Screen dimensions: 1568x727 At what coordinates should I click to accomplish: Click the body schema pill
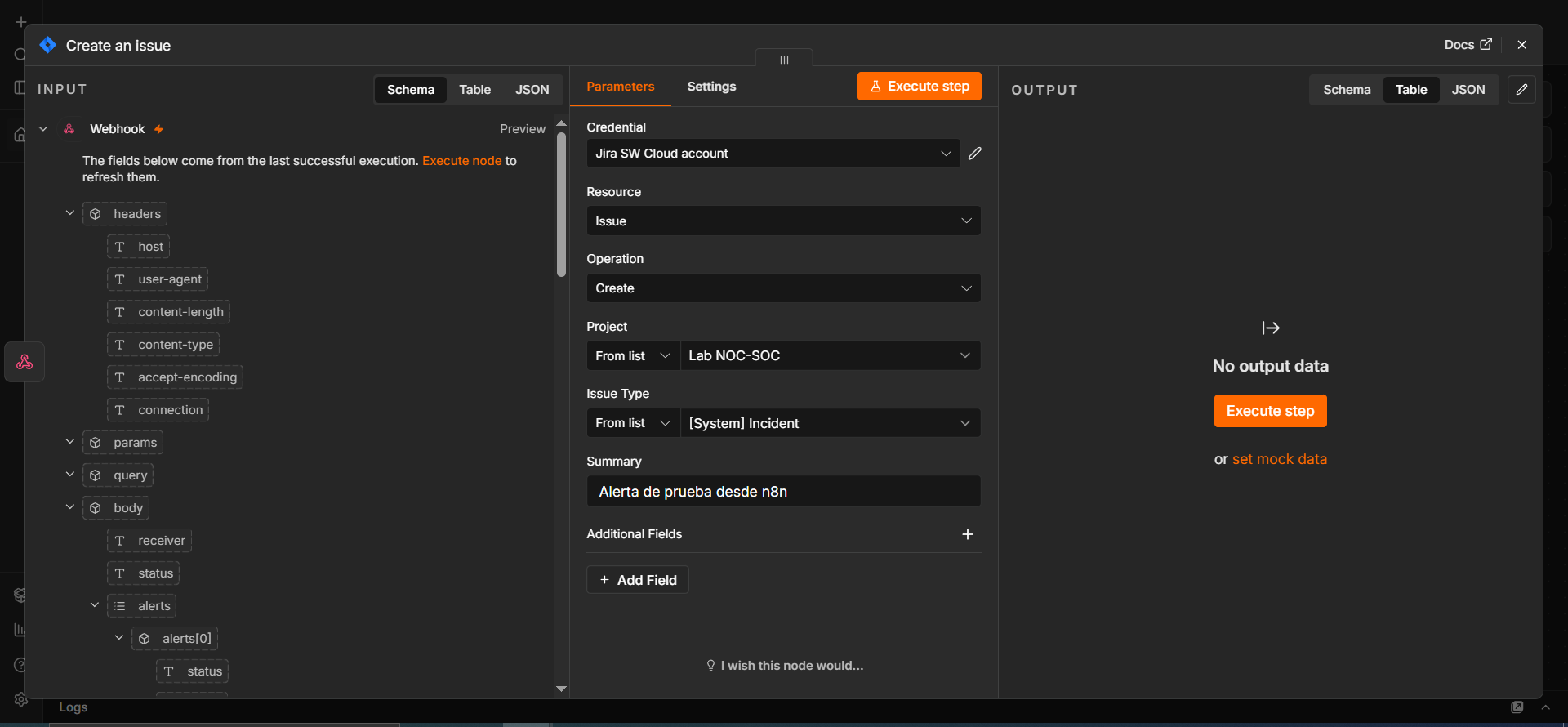(x=116, y=508)
